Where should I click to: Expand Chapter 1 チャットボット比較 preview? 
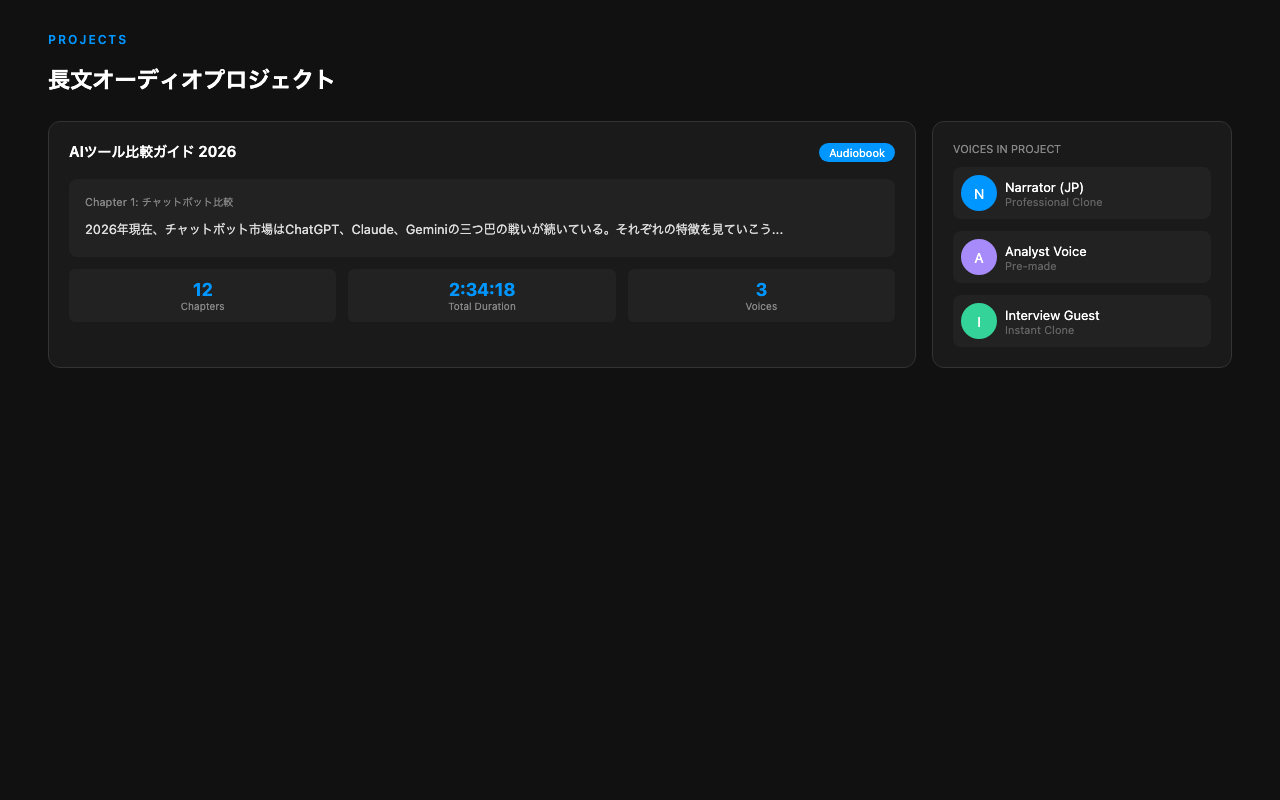point(482,217)
